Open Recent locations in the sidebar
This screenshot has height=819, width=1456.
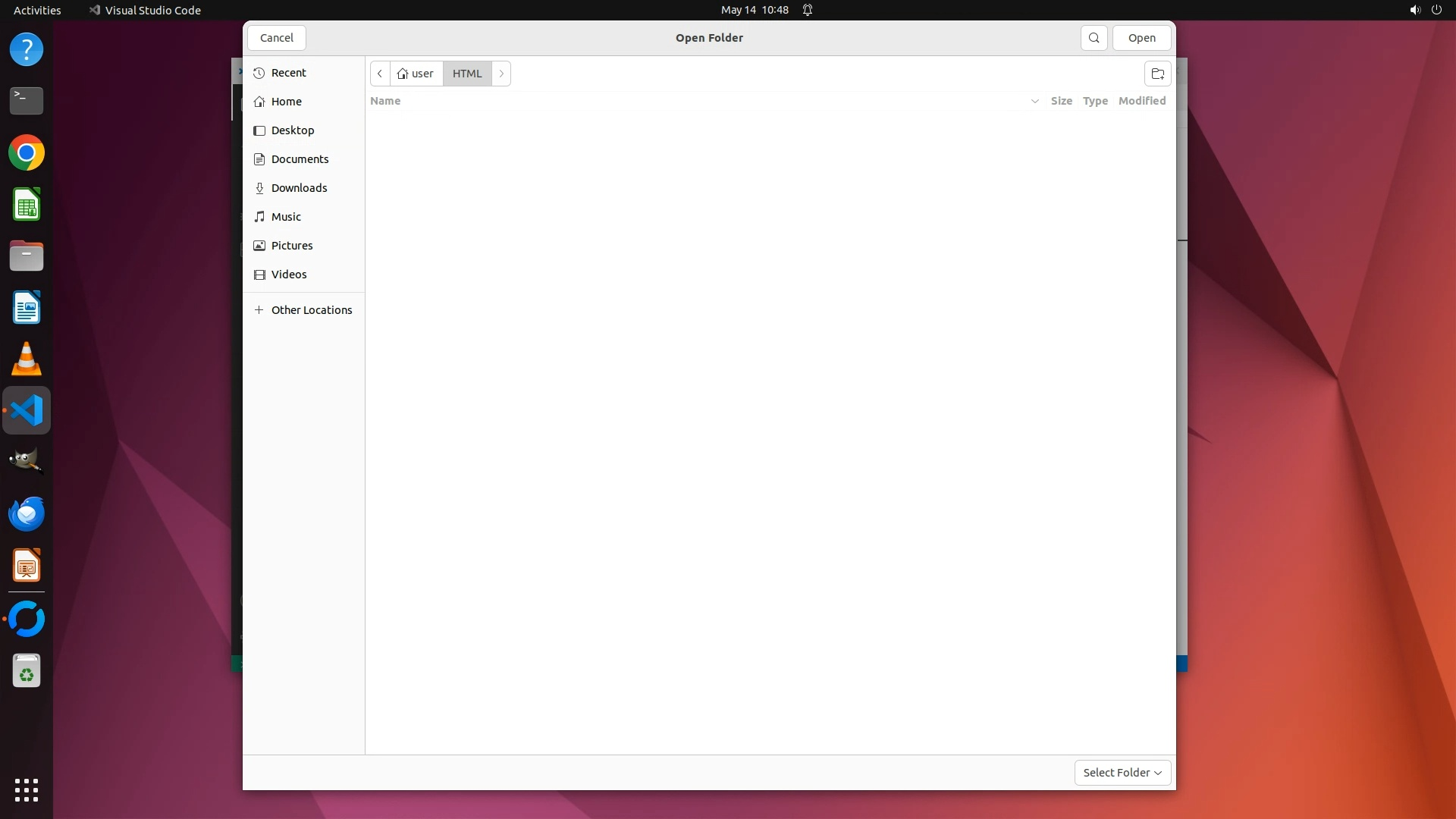(288, 73)
